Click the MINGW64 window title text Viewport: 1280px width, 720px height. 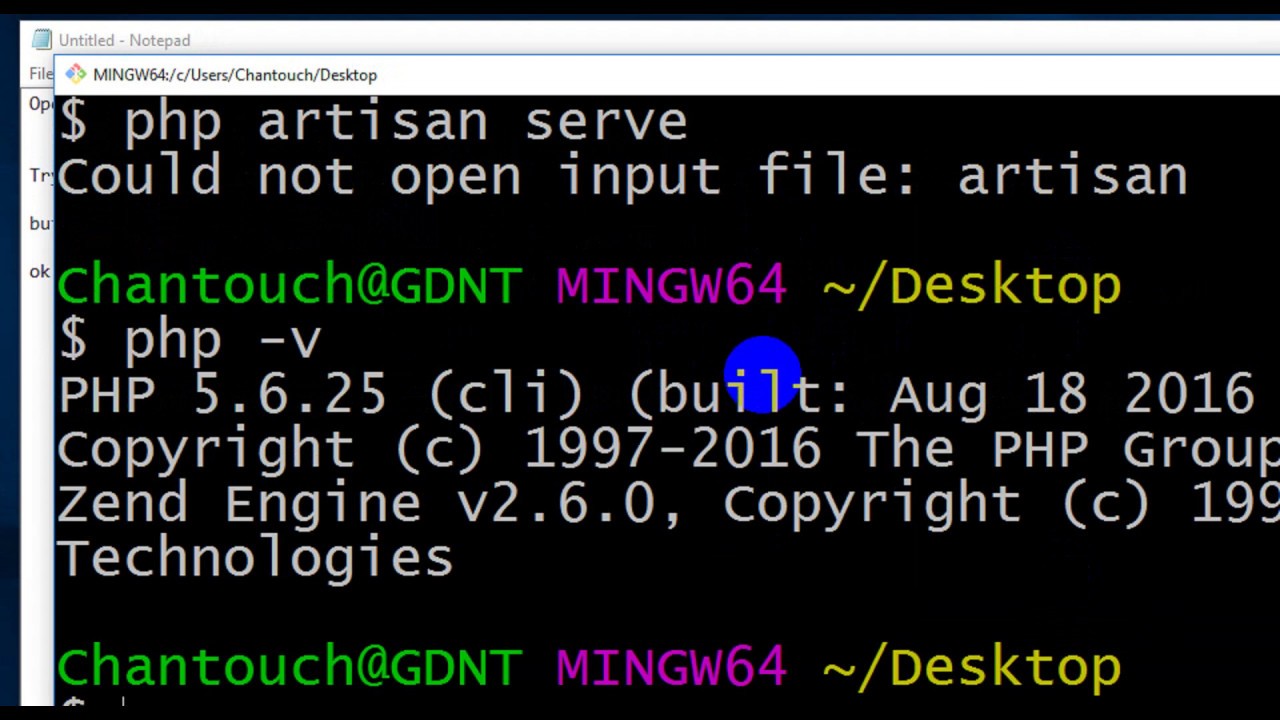point(235,75)
